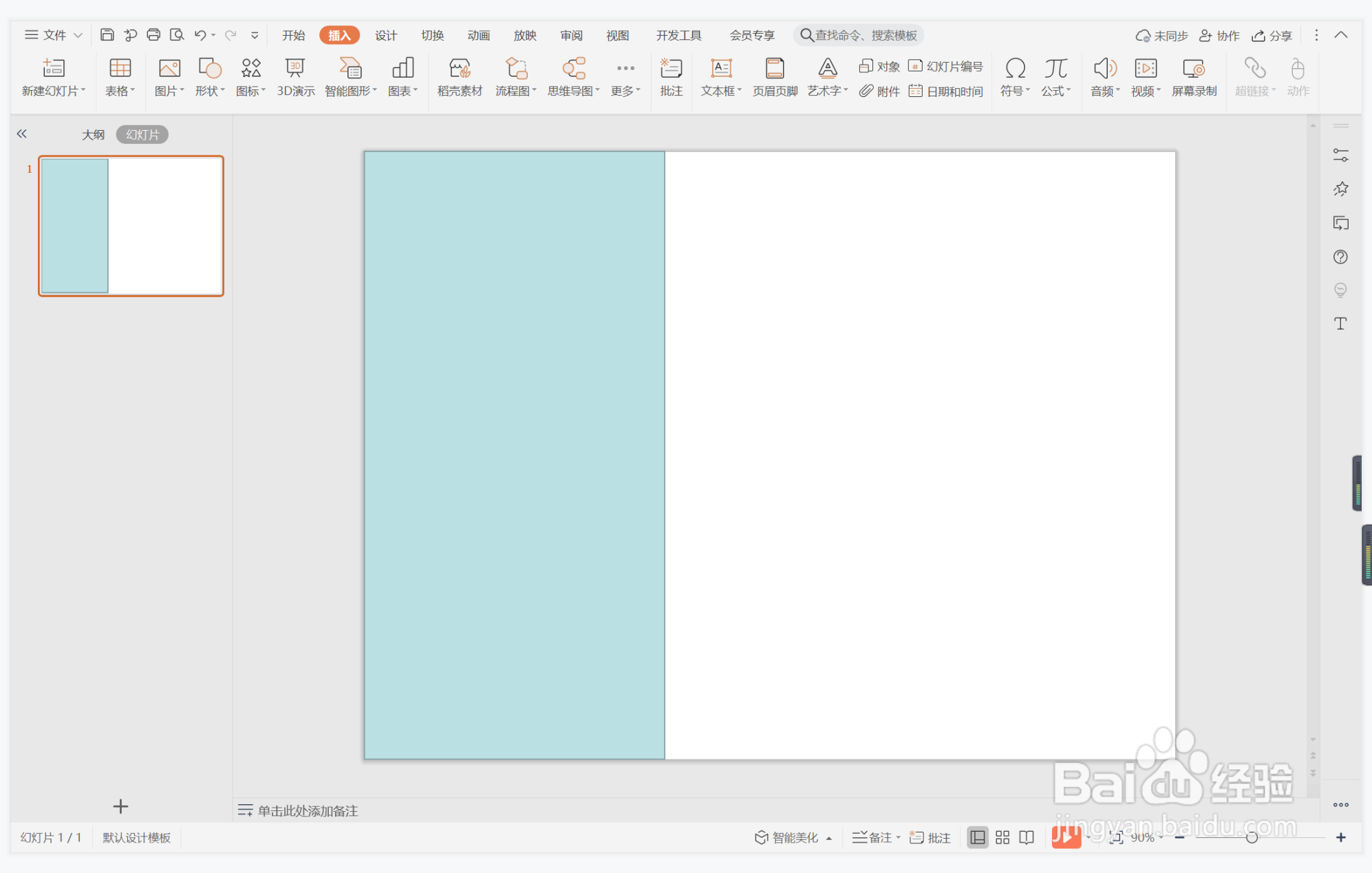Click the save icon in quick toolbar
Image resolution: width=1372 pixels, height=873 pixels.
click(x=107, y=35)
